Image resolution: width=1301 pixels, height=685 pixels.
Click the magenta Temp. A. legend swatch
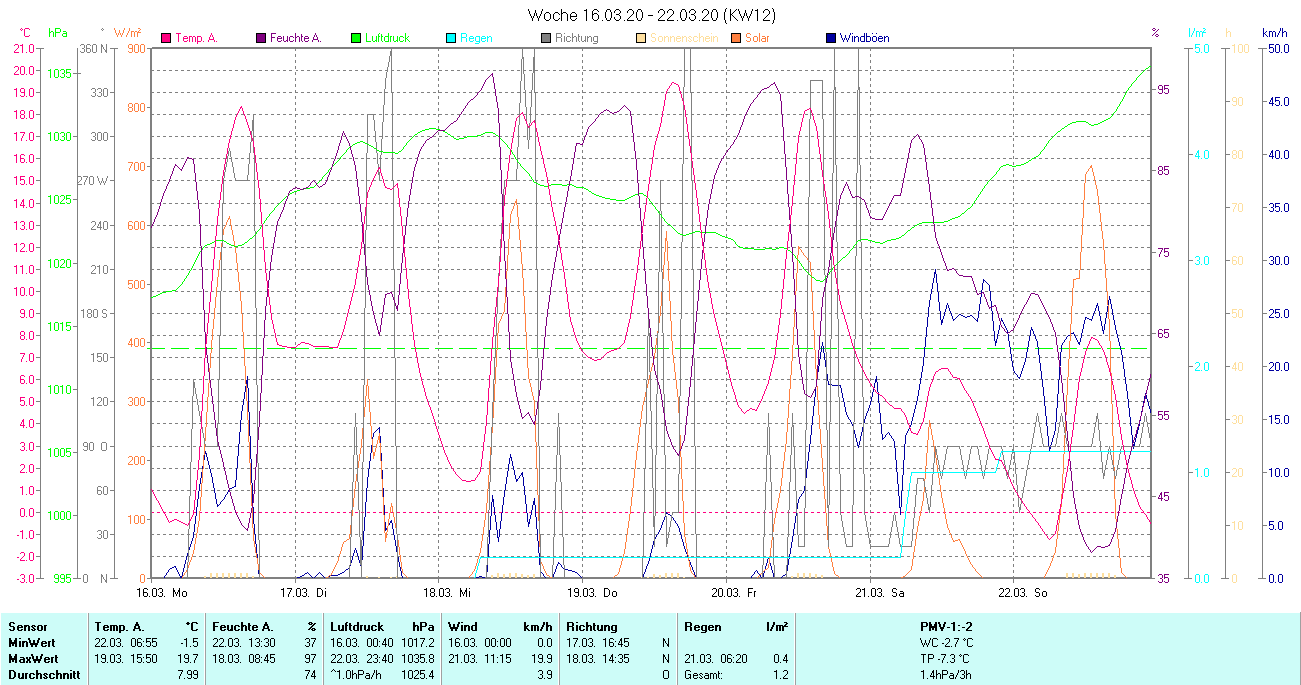166,38
